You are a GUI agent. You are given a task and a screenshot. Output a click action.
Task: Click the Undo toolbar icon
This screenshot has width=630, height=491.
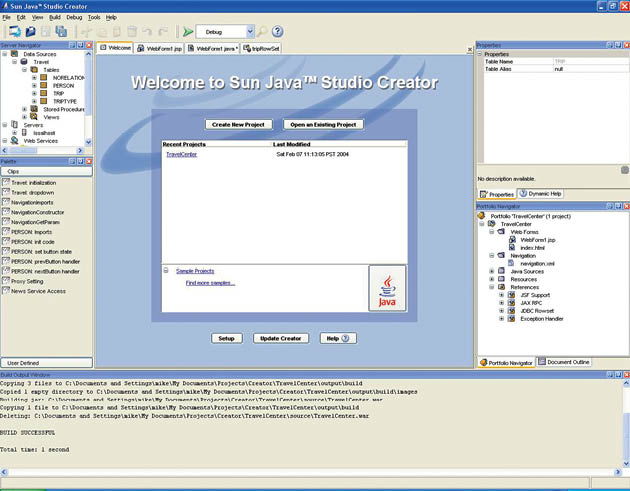(x=147, y=31)
